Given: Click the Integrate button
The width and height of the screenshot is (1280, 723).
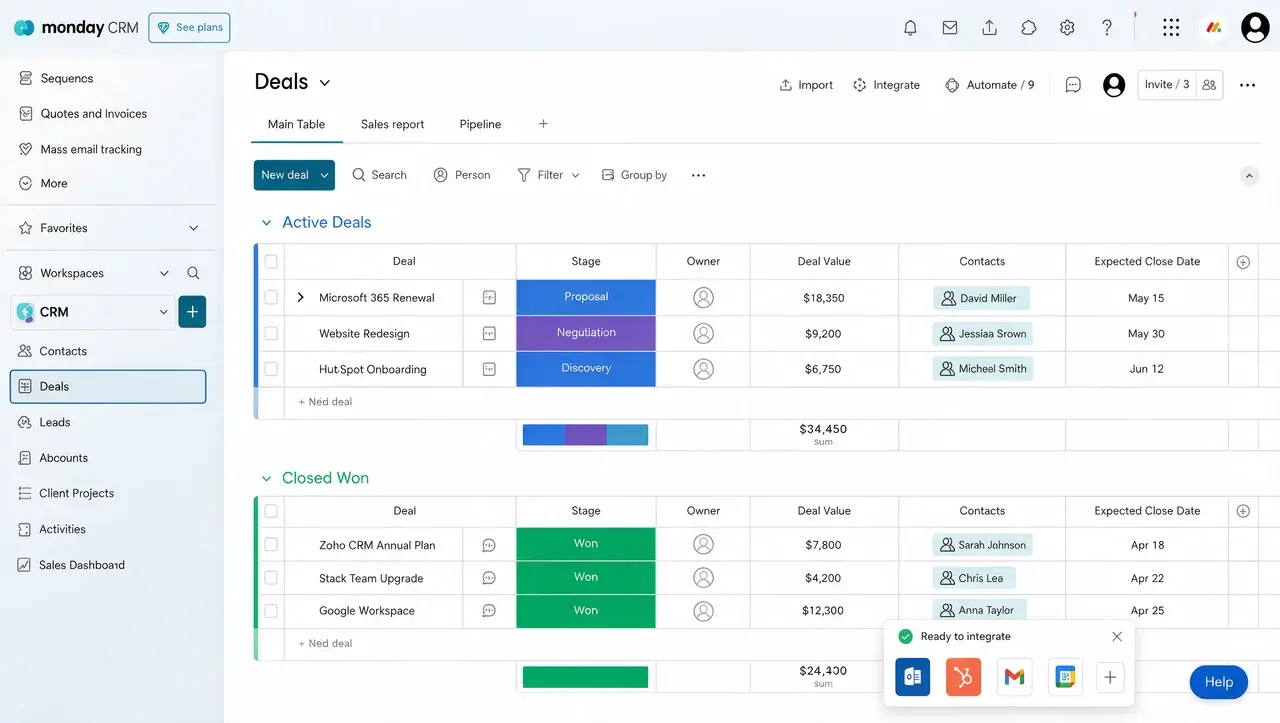Looking at the screenshot, I should pos(886,85).
